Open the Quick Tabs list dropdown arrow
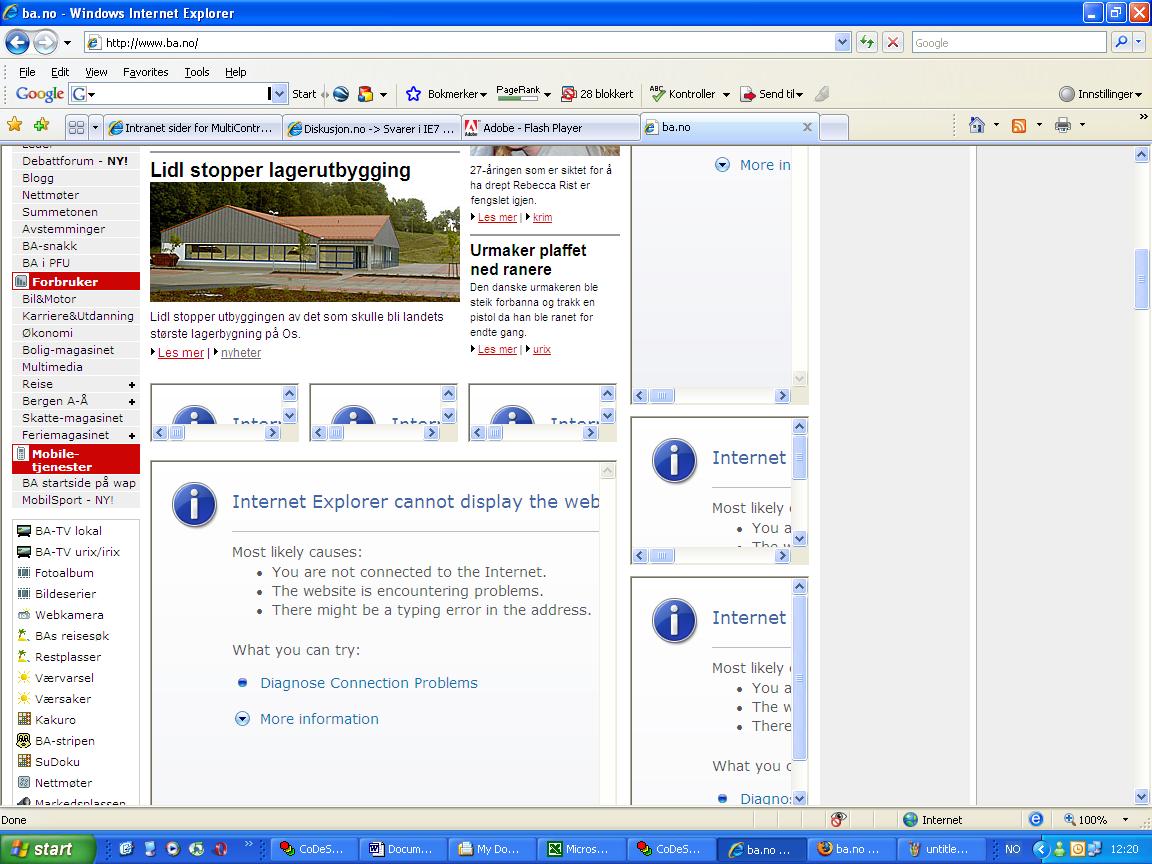The height and width of the screenshot is (864, 1152). coord(95,128)
